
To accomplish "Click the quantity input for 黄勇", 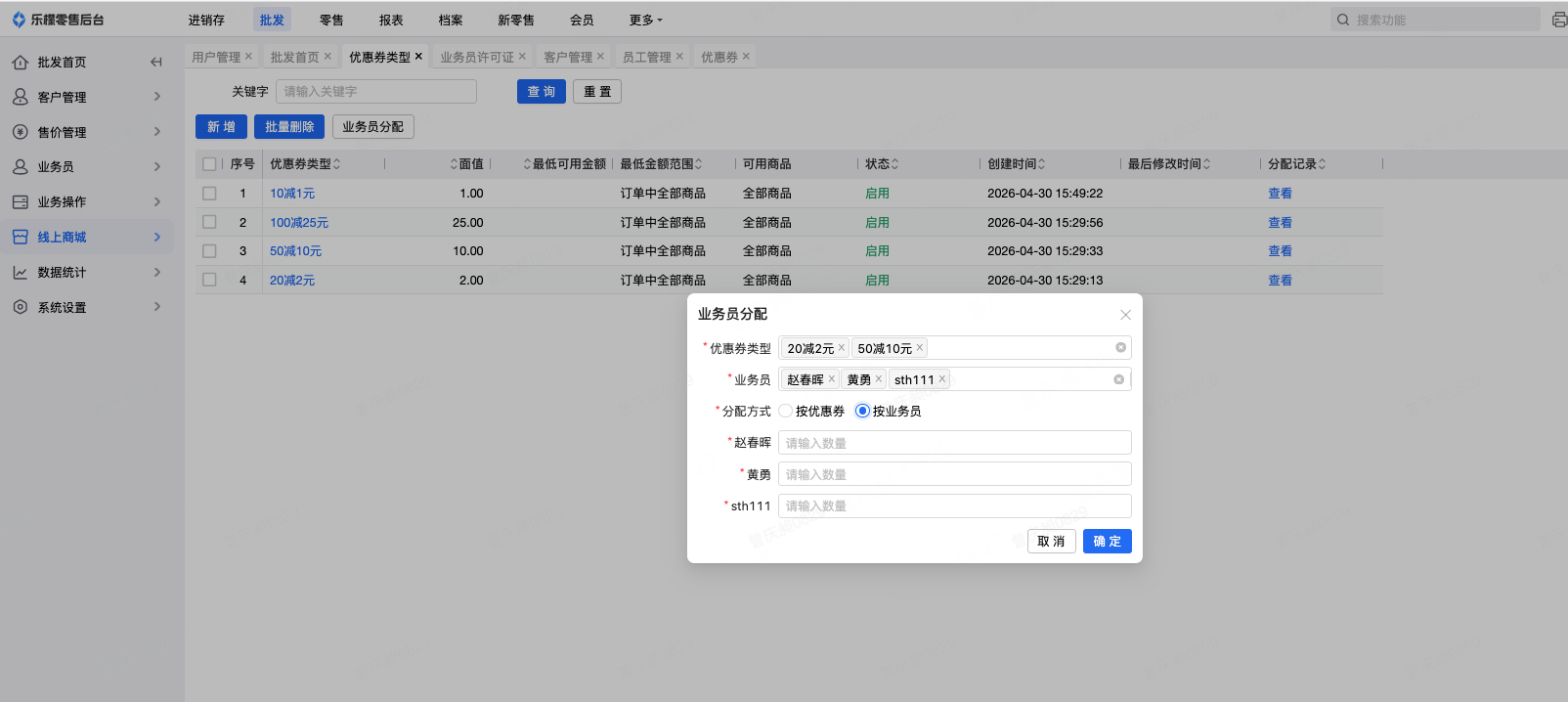I will pyautogui.click(x=954, y=474).
